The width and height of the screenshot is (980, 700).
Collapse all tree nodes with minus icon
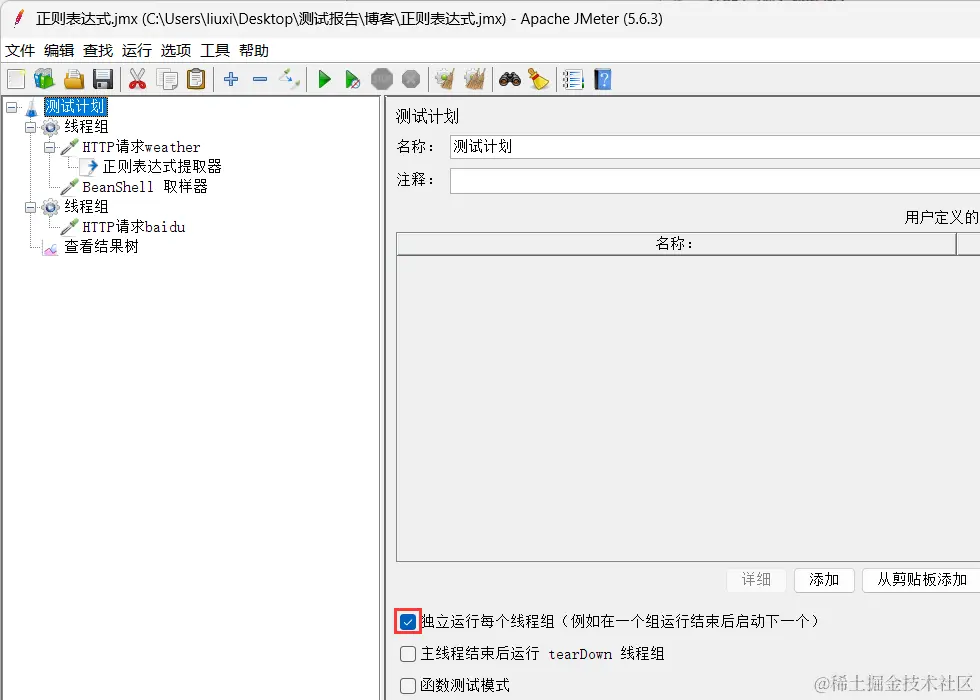click(x=260, y=79)
